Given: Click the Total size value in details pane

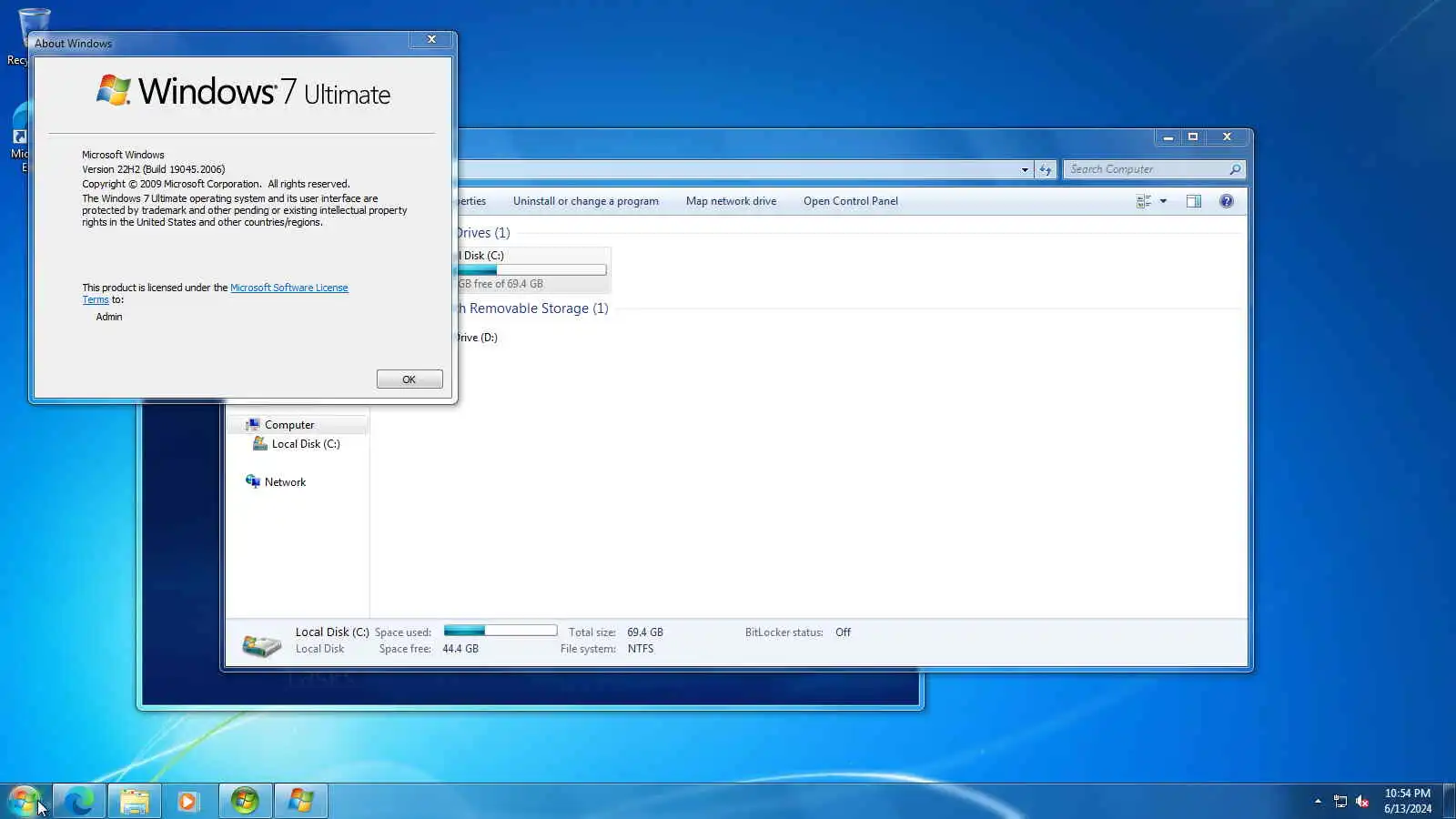Looking at the screenshot, I should pos(645,632).
